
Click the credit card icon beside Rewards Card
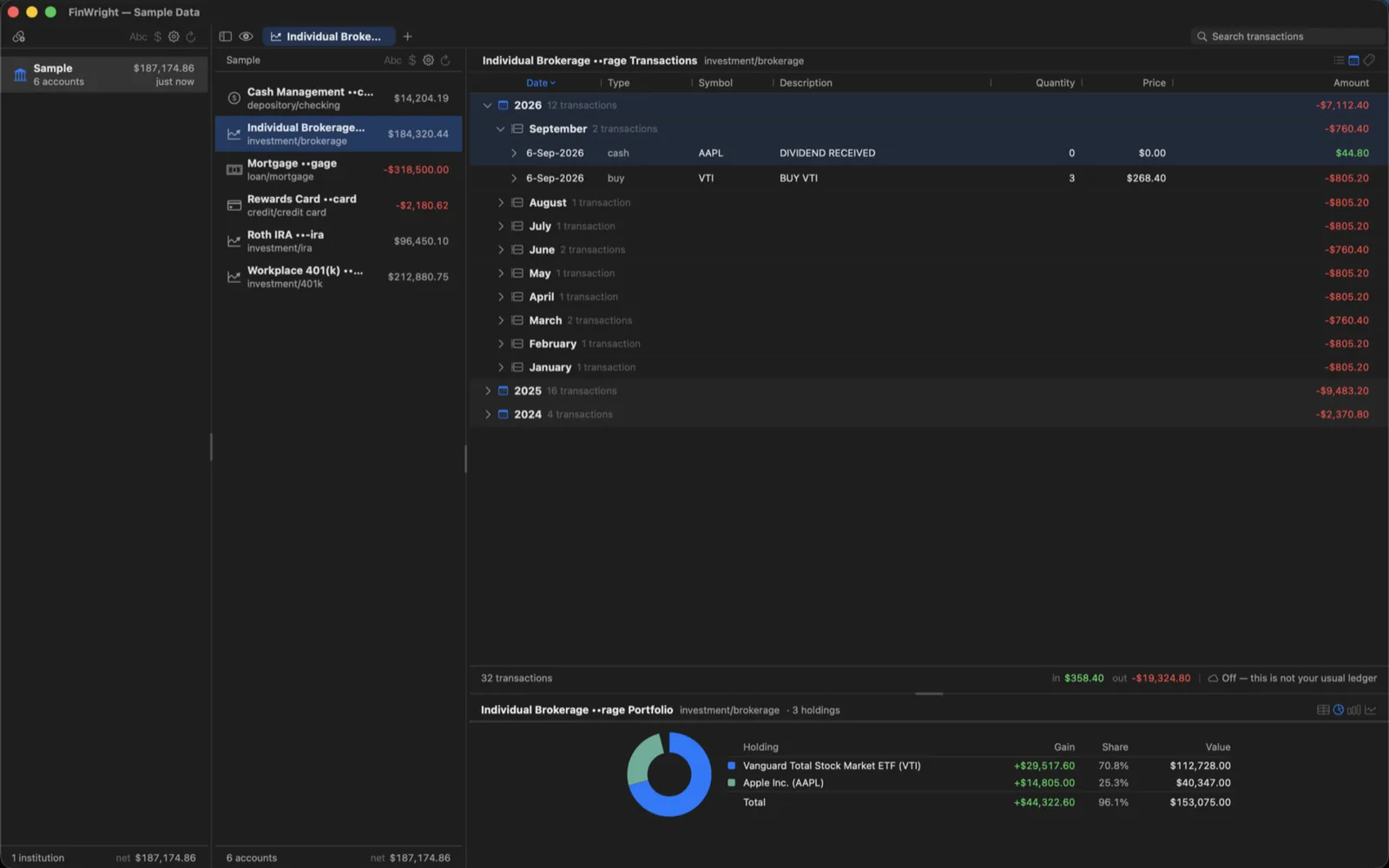234,206
